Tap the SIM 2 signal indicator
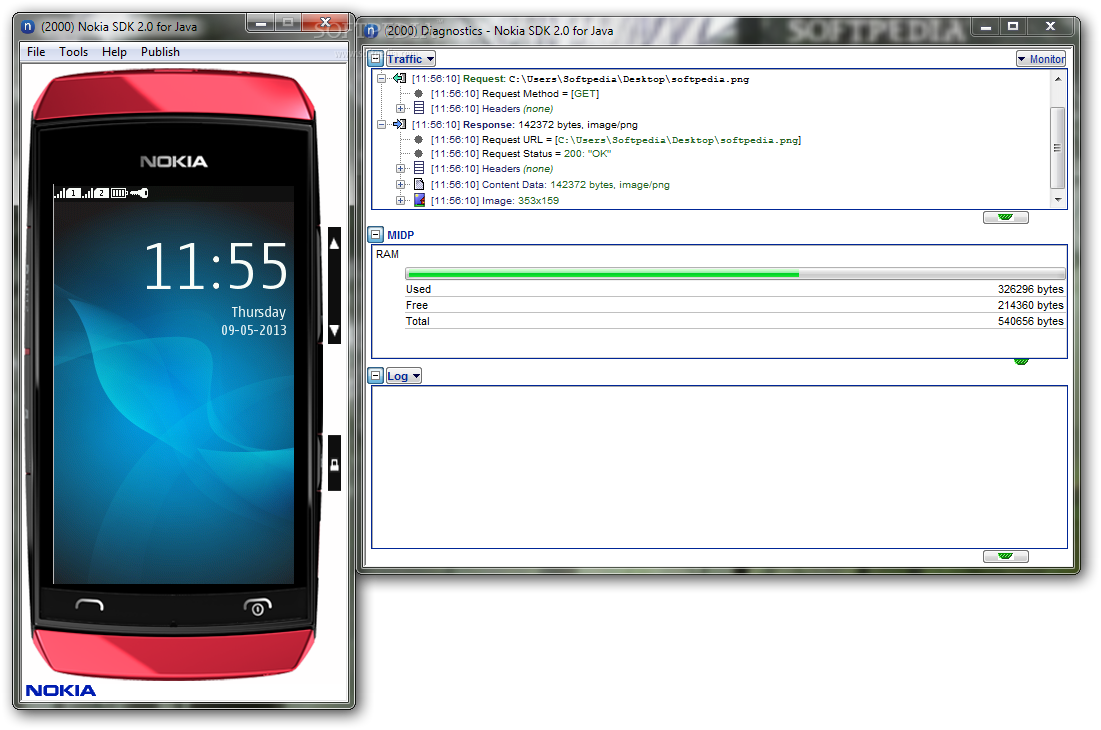The height and width of the screenshot is (730, 1101). point(95,192)
